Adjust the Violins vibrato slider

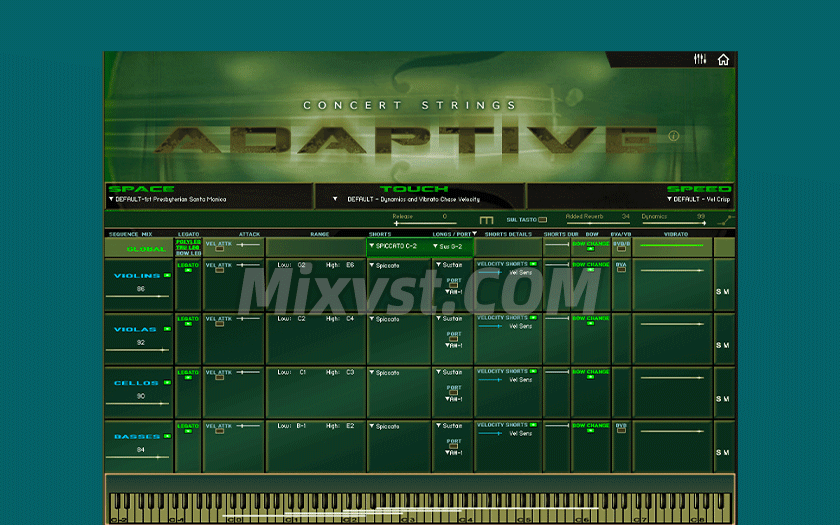(671, 270)
